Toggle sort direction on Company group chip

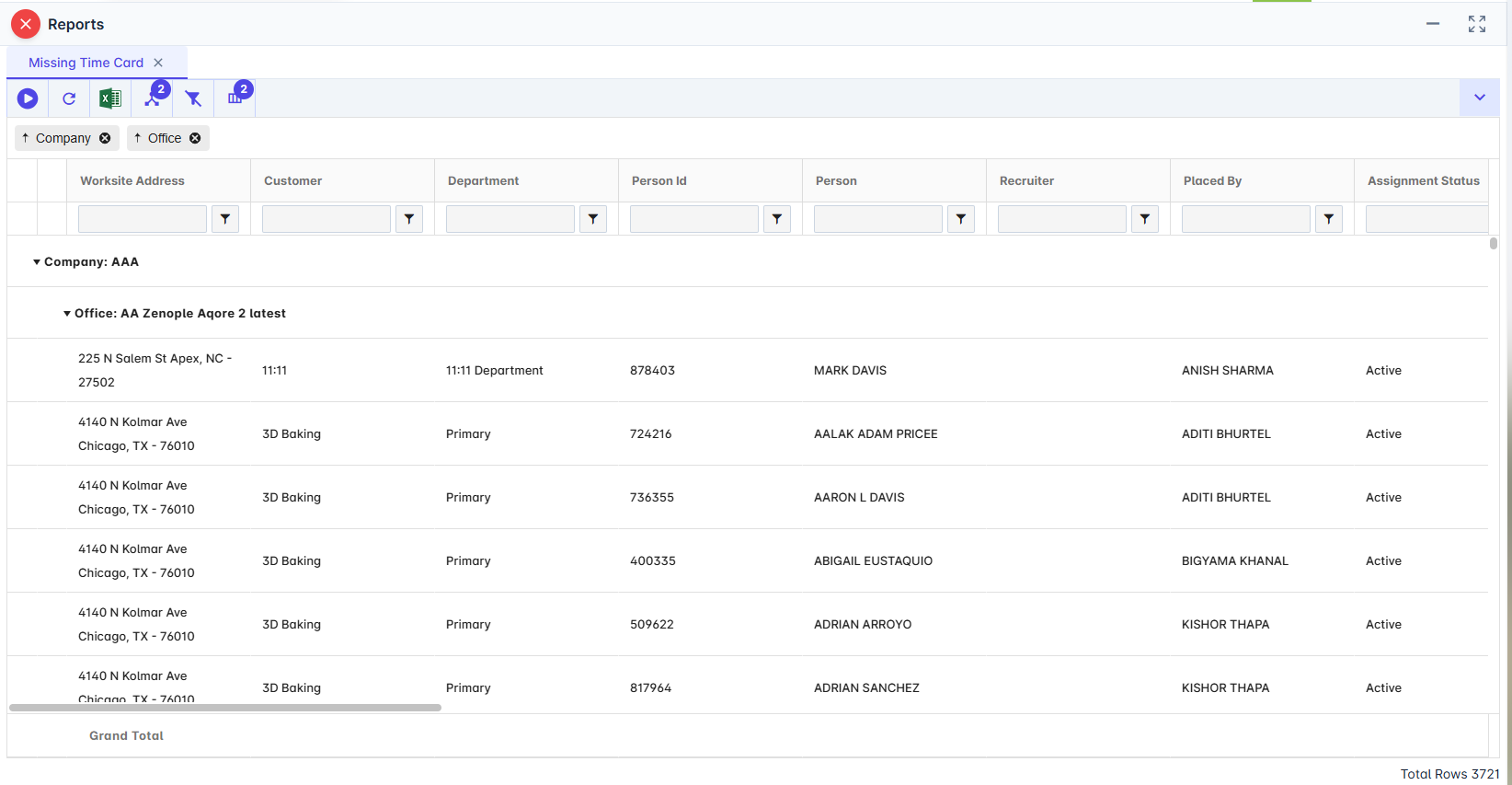(x=26, y=138)
